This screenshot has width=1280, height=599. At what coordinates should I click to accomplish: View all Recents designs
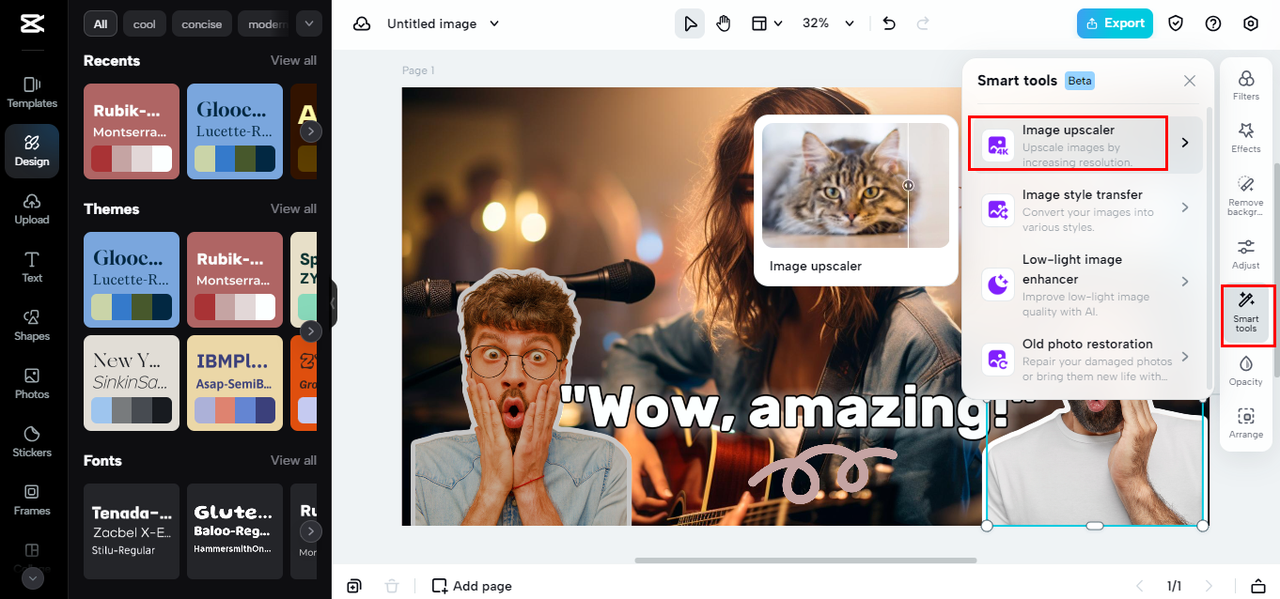coord(293,60)
